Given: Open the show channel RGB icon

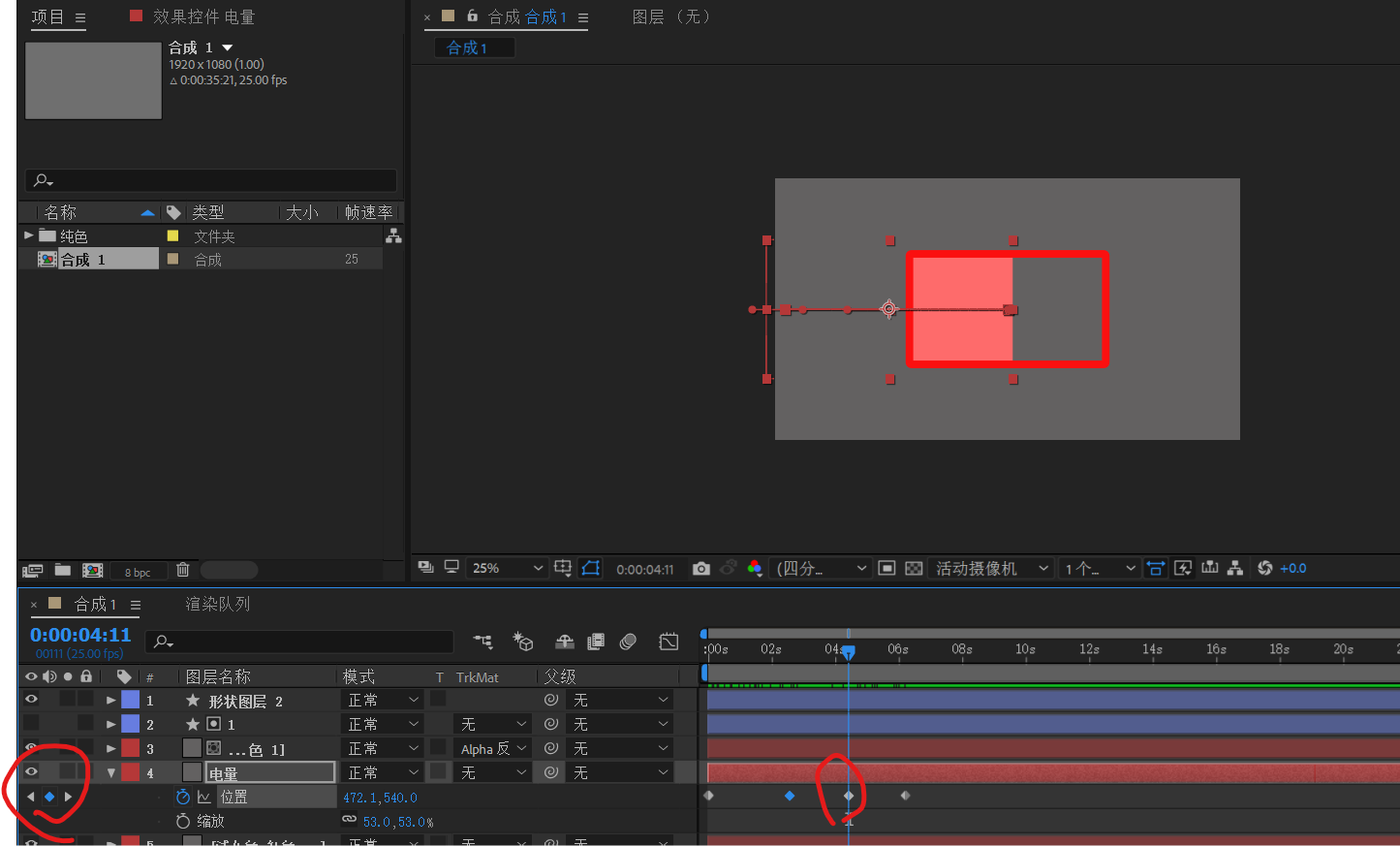Looking at the screenshot, I should click(755, 568).
